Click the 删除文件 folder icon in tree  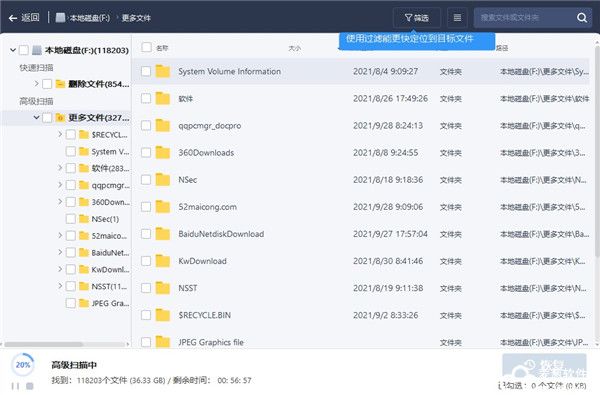[x=60, y=84]
